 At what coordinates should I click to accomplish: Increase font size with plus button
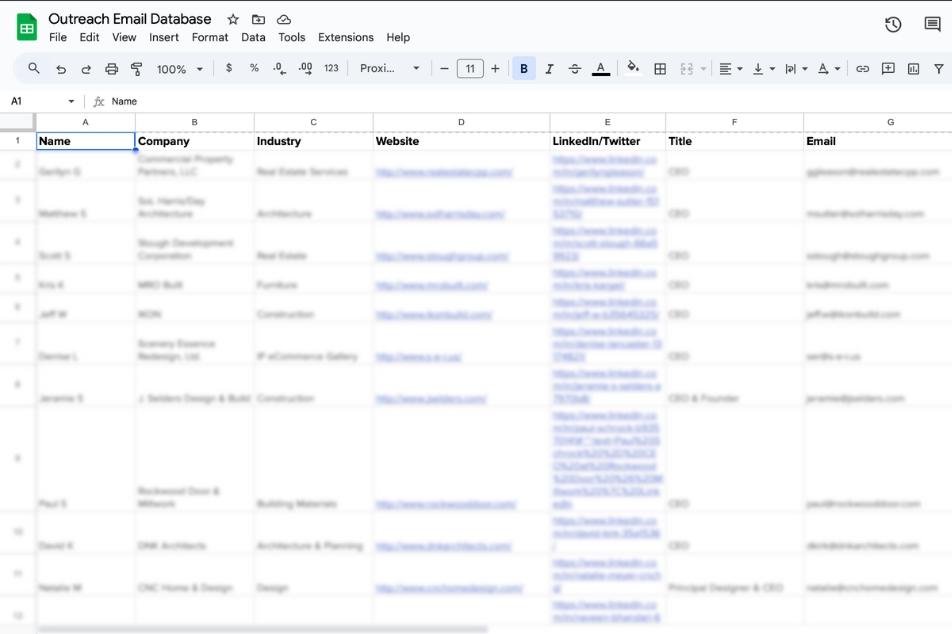495,69
